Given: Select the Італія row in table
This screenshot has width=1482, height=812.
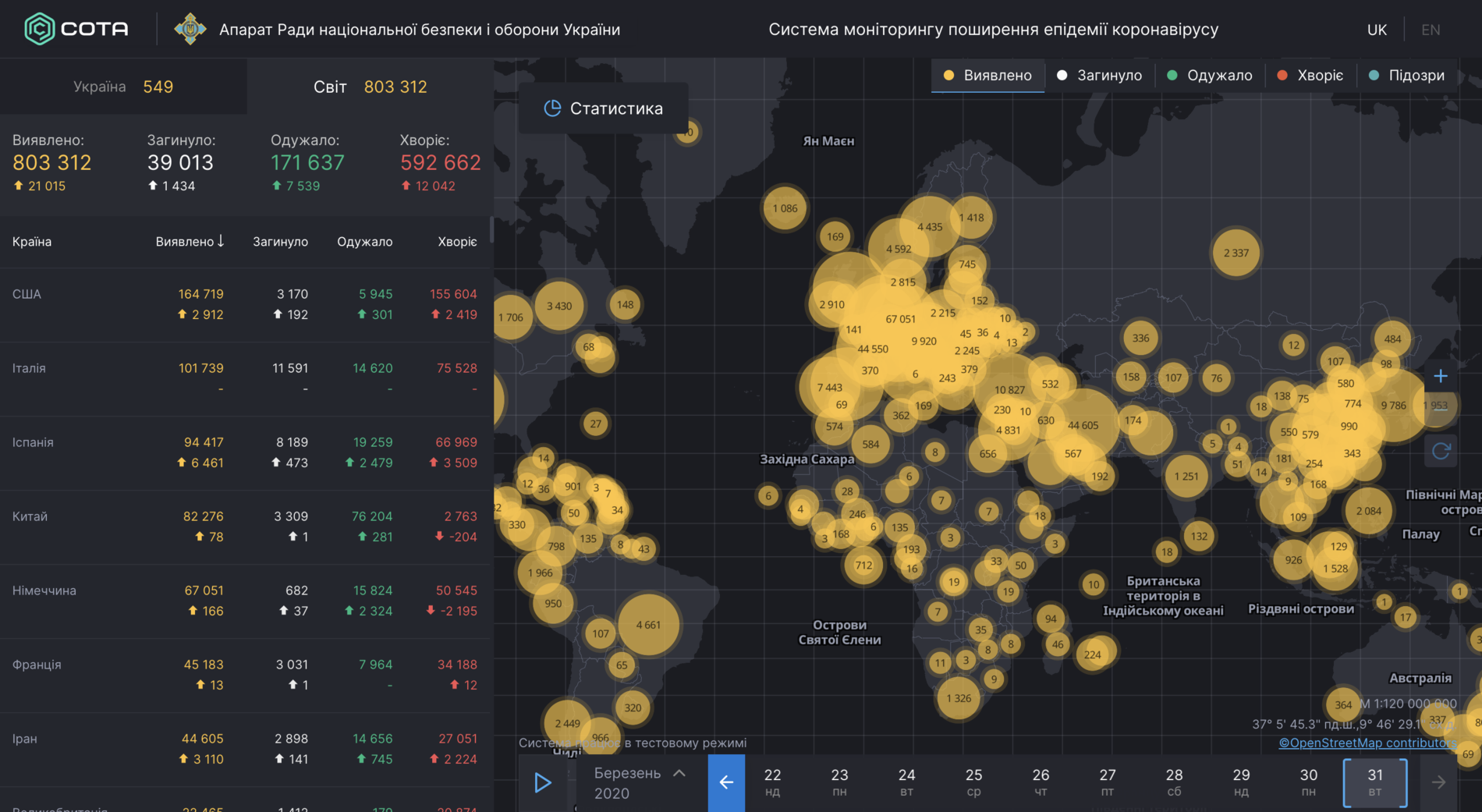Looking at the screenshot, I should [245, 379].
